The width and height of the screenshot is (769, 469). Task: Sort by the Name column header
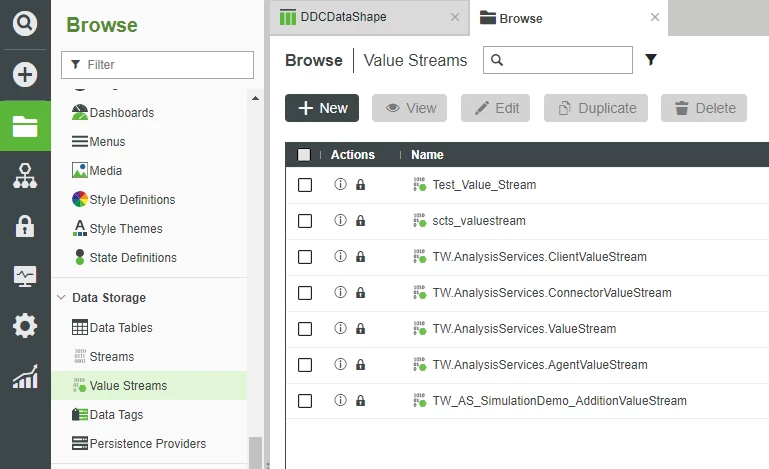pyautogui.click(x=427, y=155)
